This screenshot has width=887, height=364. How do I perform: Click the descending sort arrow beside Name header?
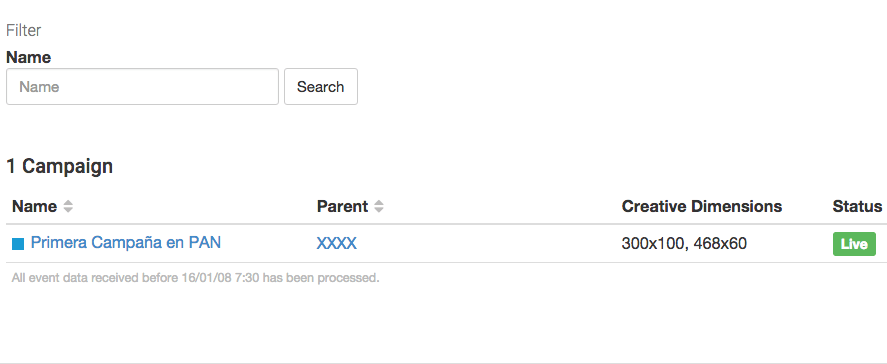coord(68,210)
